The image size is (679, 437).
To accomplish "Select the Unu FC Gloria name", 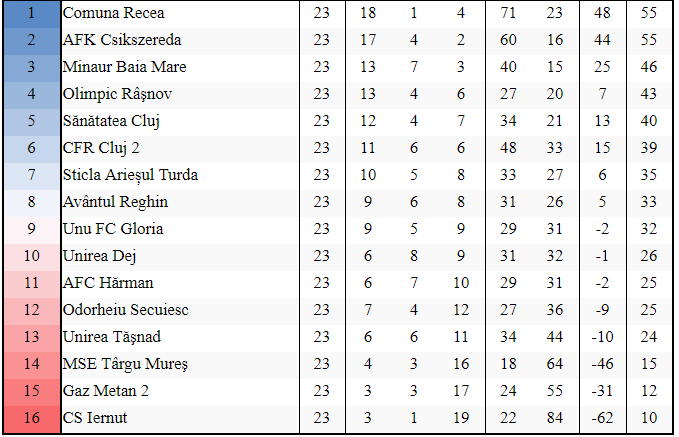I will coord(112,229).
